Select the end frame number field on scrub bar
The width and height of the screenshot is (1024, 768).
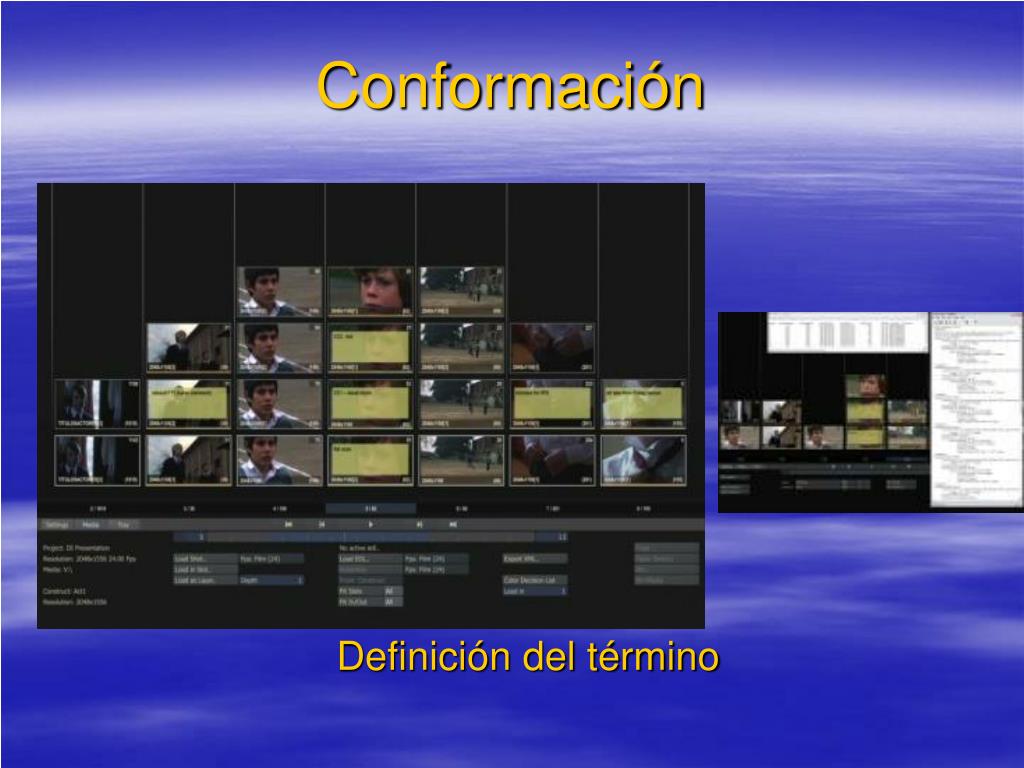[x=551, y=537]
